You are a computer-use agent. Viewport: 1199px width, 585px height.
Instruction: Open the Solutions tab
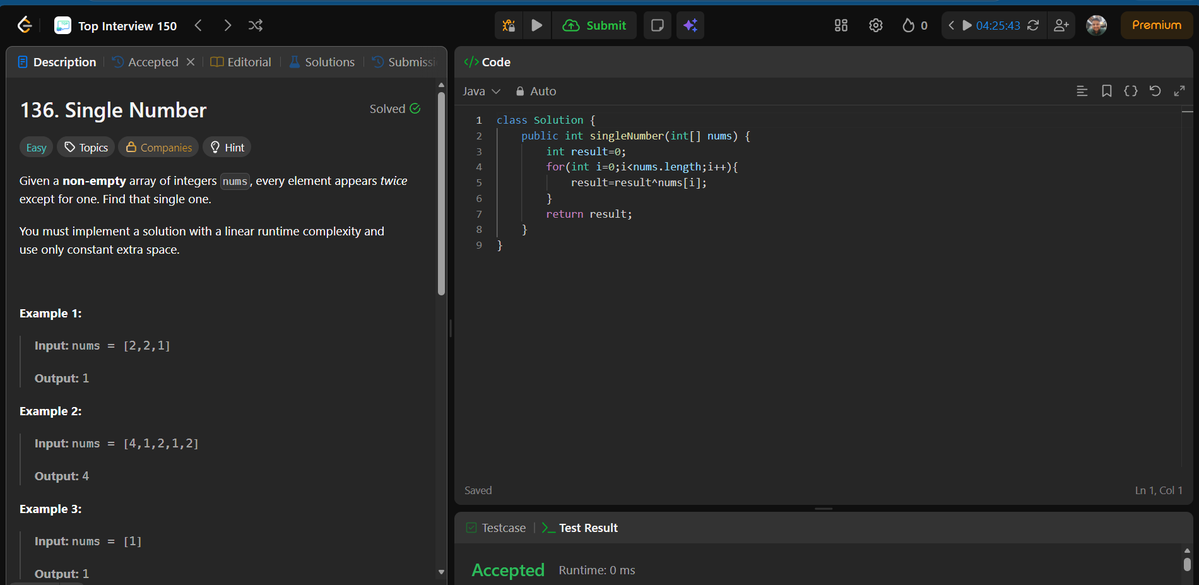point(322,62)
